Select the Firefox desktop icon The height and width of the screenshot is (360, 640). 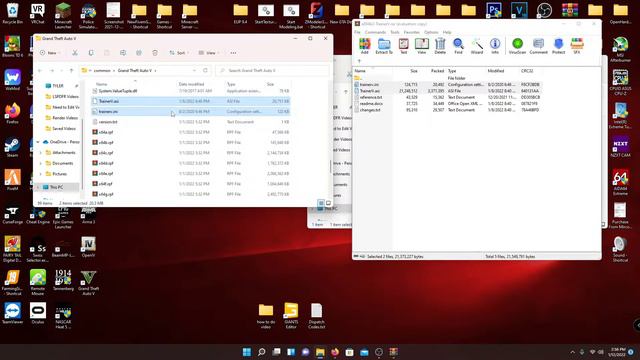[x=12, y=113]
